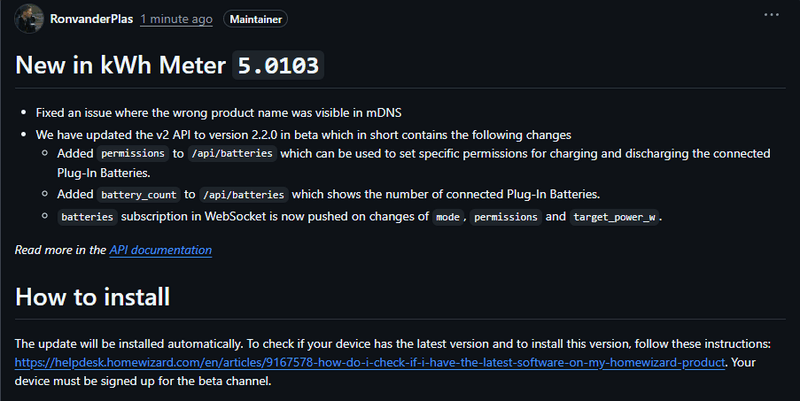
Task: Click the "How to install" heading
Action: coord(92,297)
